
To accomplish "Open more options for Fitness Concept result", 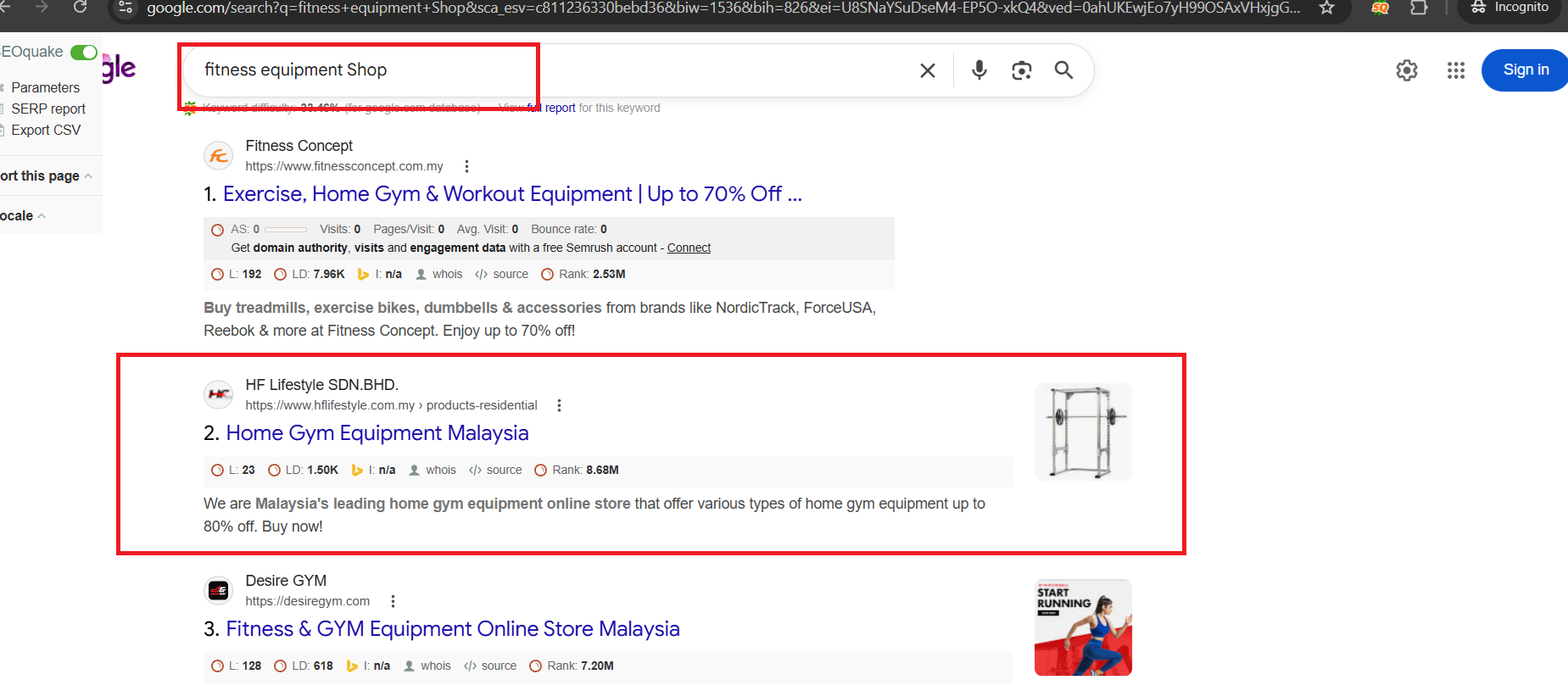I will point(466,166).
